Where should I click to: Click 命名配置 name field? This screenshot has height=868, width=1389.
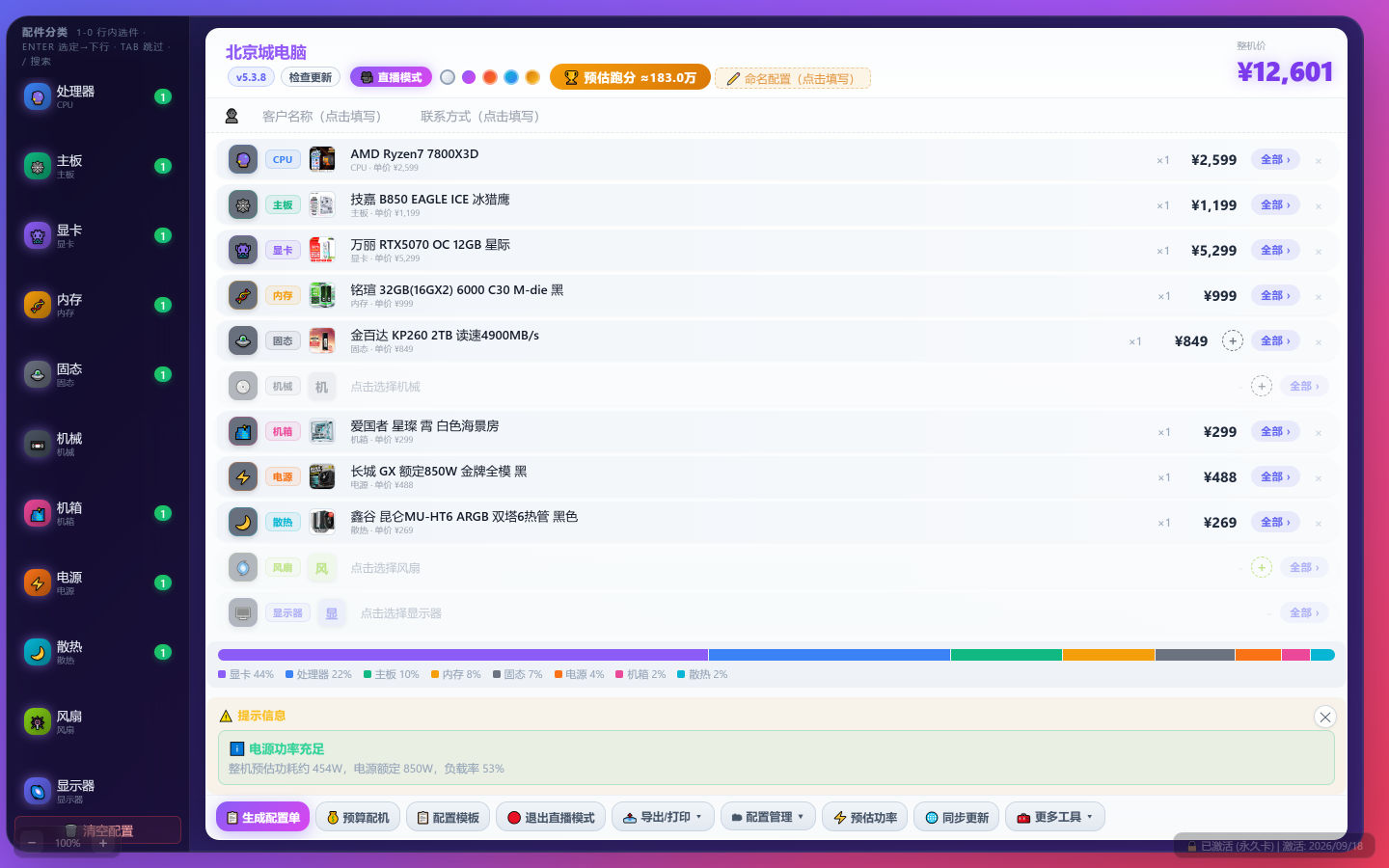click(x=793, y=78)
